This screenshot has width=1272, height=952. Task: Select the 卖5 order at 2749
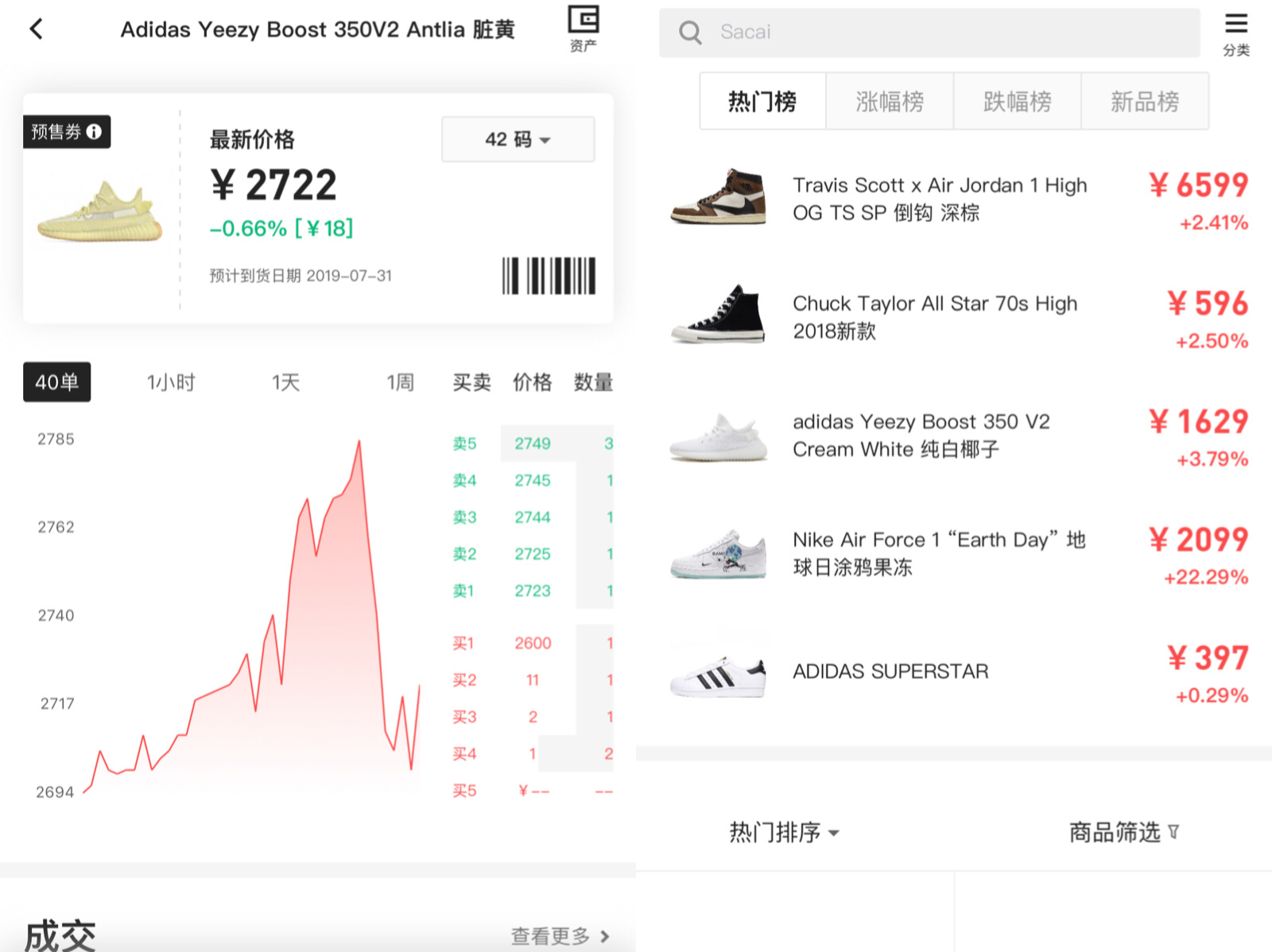click(533, 443)
